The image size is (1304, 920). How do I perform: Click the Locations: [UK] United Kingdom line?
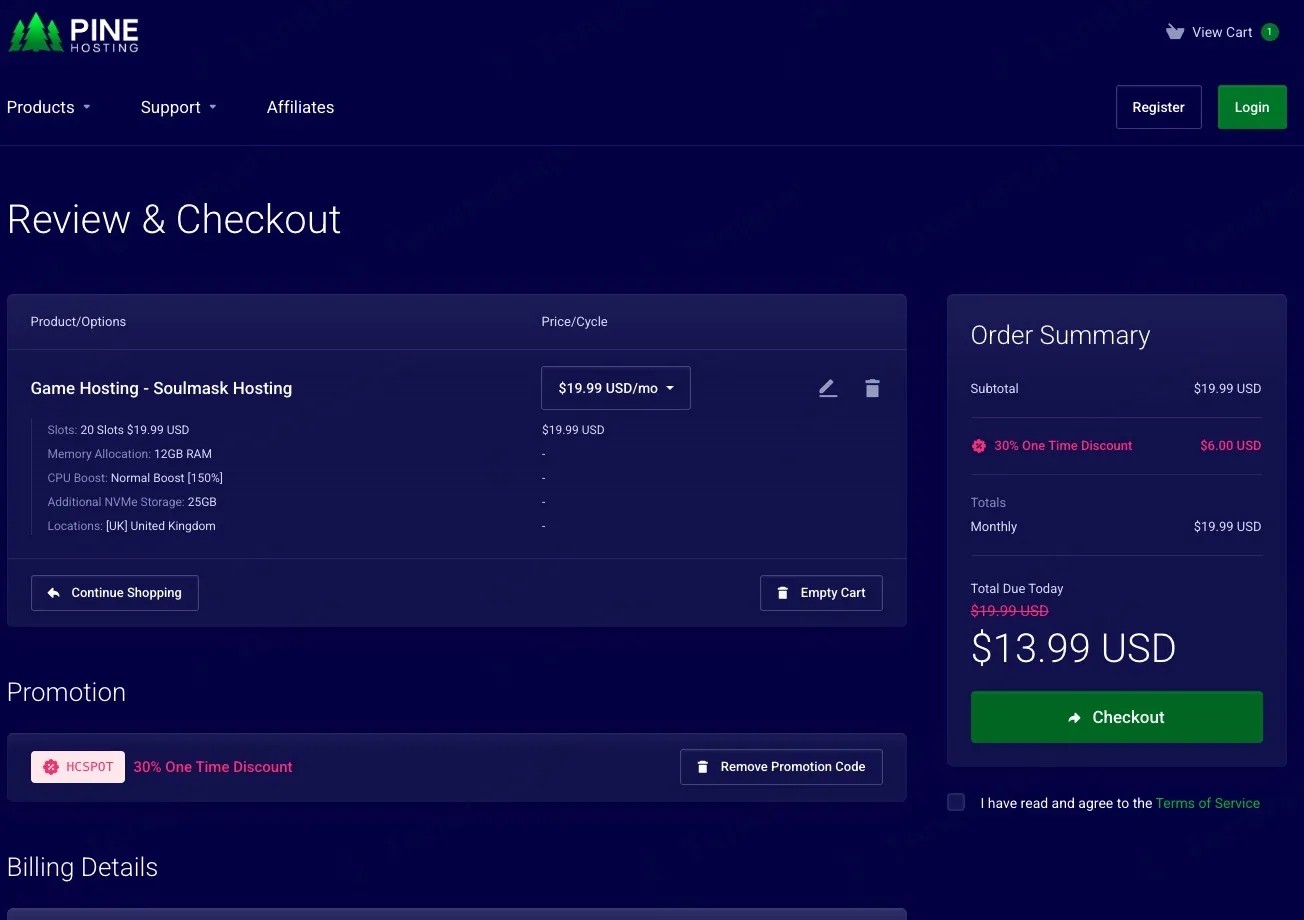pos(131,526)
